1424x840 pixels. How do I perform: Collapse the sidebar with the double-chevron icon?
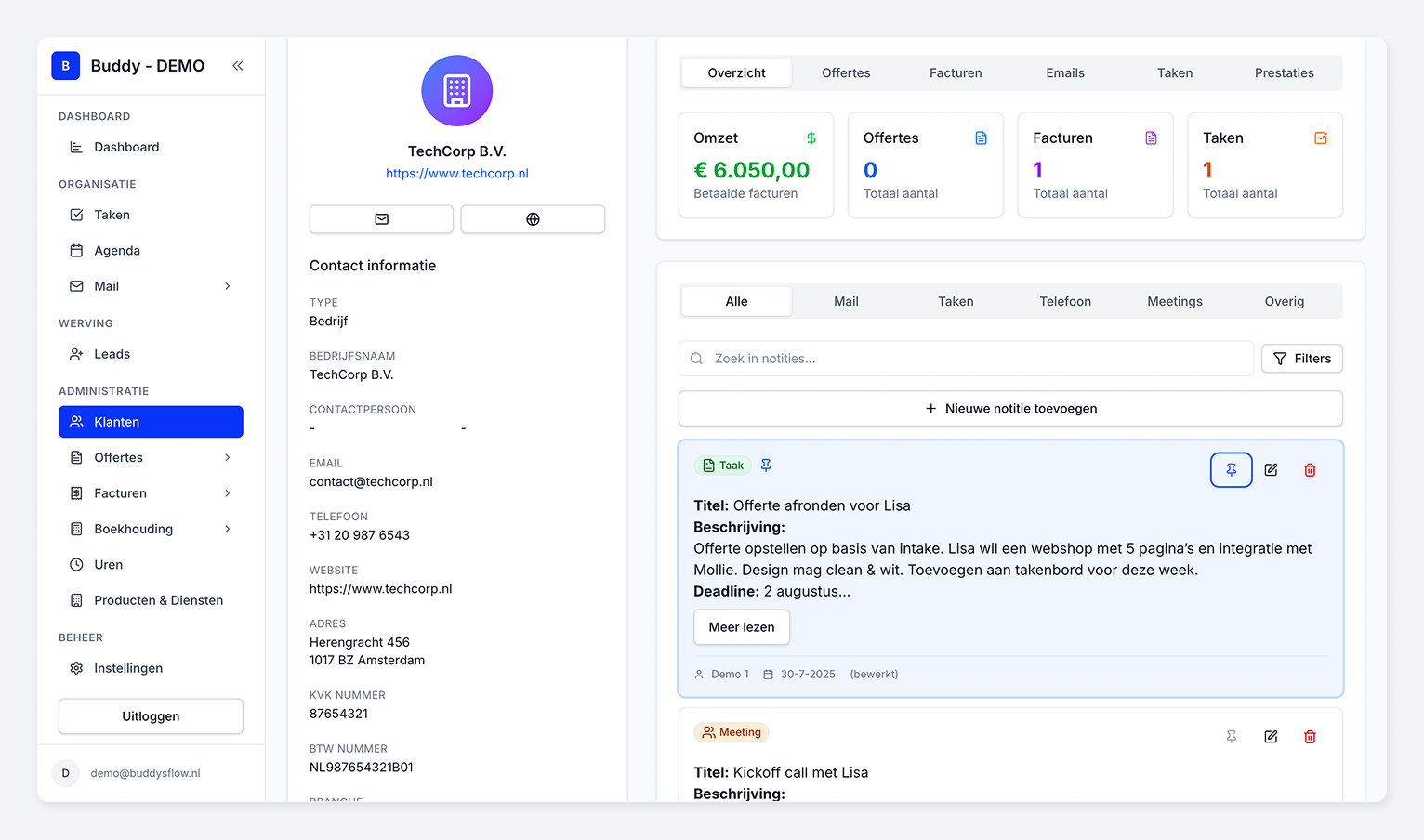(x=237, y=66)
